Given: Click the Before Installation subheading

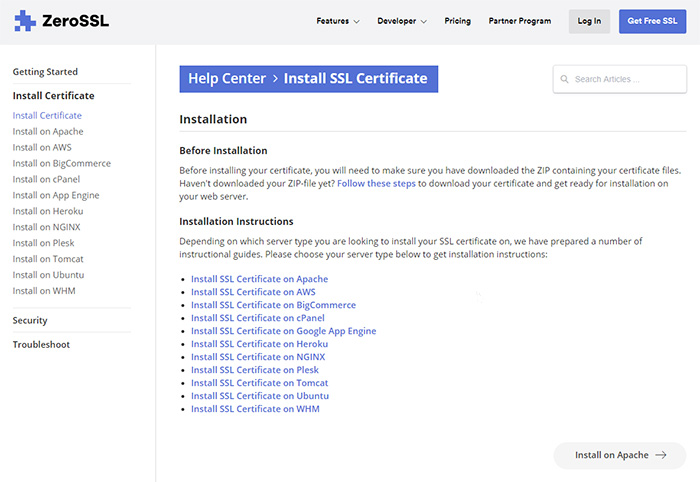Looking at the screenshot, I should [x=223, y=151].
